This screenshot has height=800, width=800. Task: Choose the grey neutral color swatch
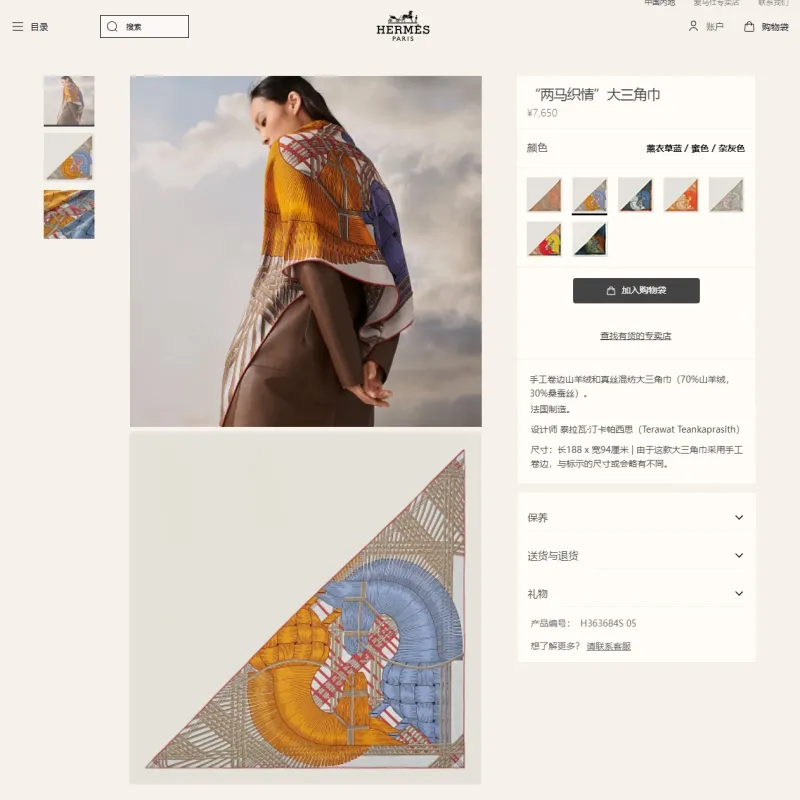point(726,194)
